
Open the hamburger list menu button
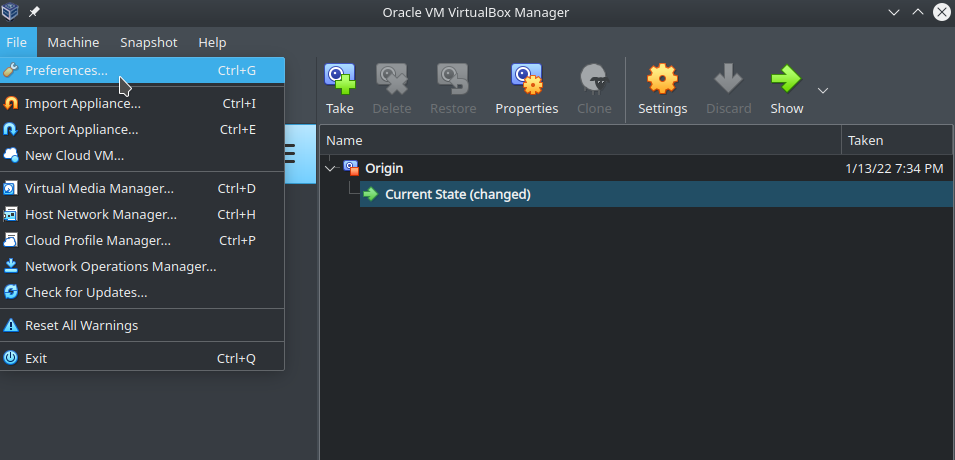point(291,154)
